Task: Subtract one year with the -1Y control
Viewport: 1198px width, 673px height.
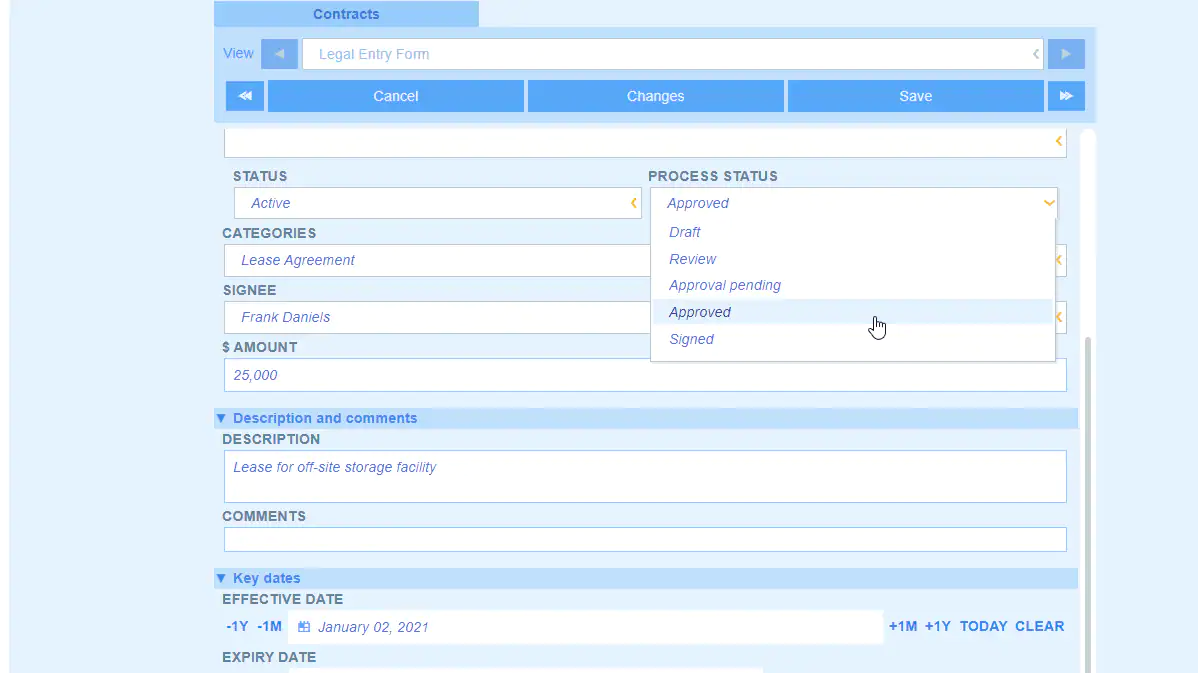Action: tap(236, 626)
